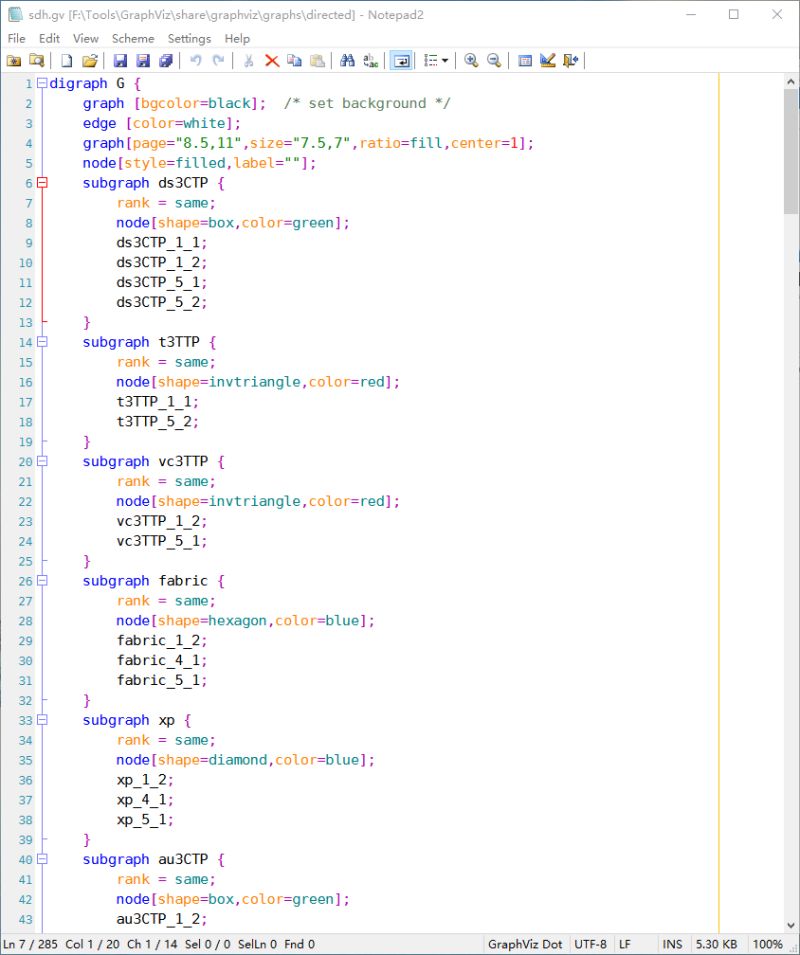Zoom in using the magnifier-plus icon
The width and height of the screenshot is (800, 955).
(470, 61)
